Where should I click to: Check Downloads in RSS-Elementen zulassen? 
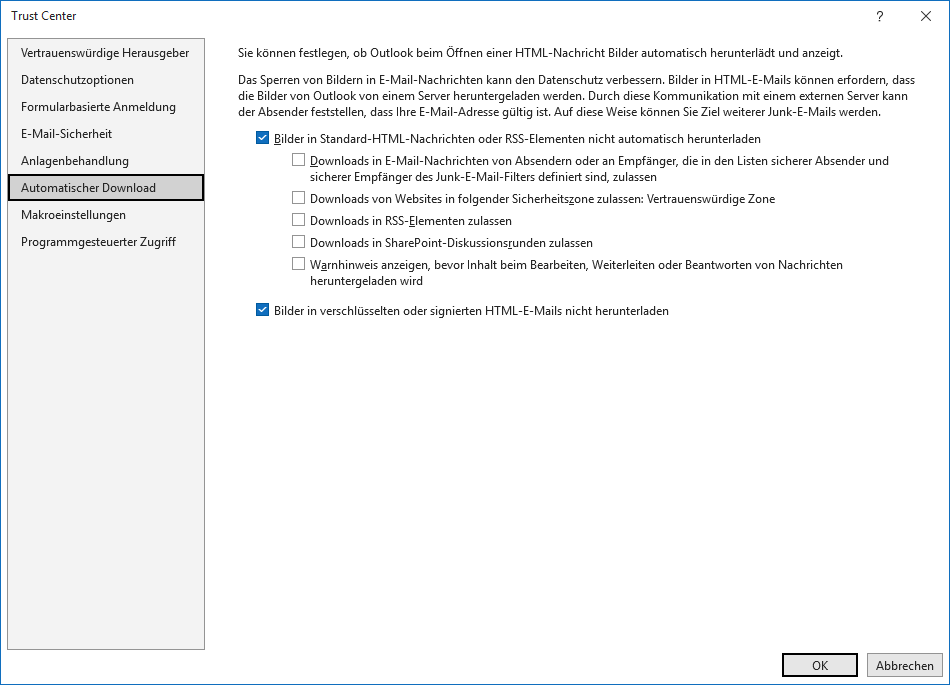tap(298, 220)
